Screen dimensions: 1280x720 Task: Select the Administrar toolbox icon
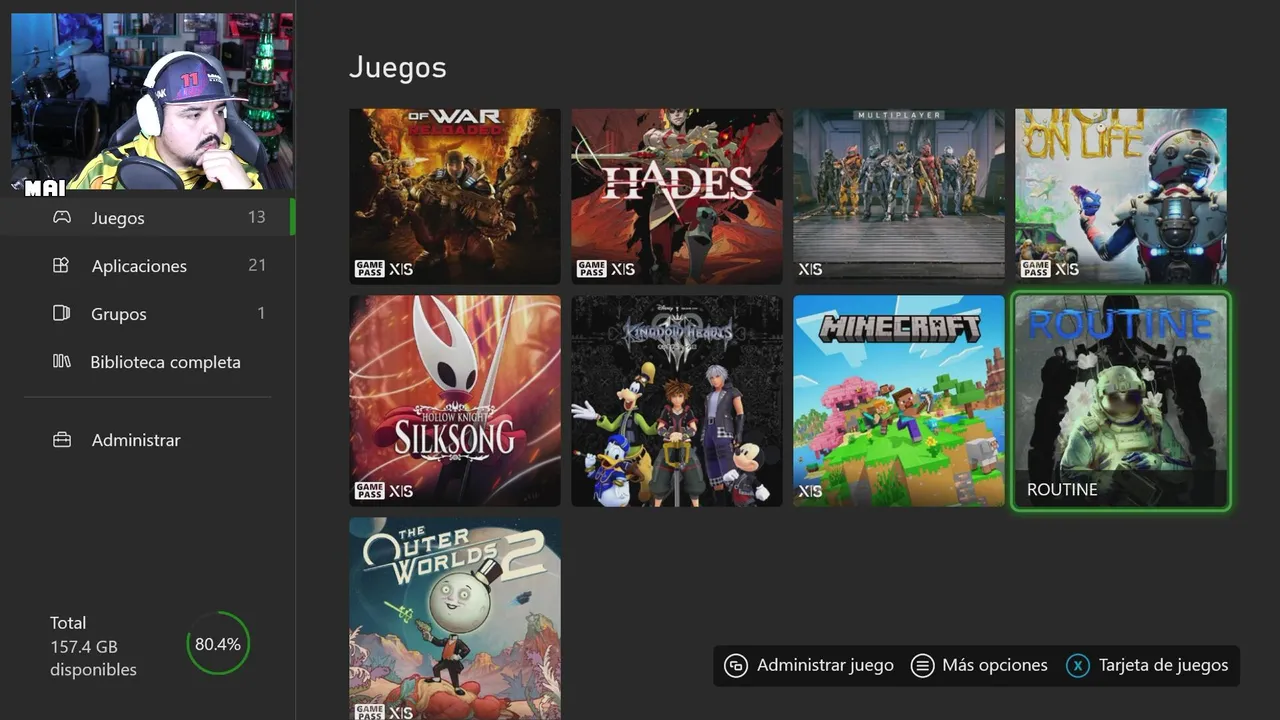[62, 440]
